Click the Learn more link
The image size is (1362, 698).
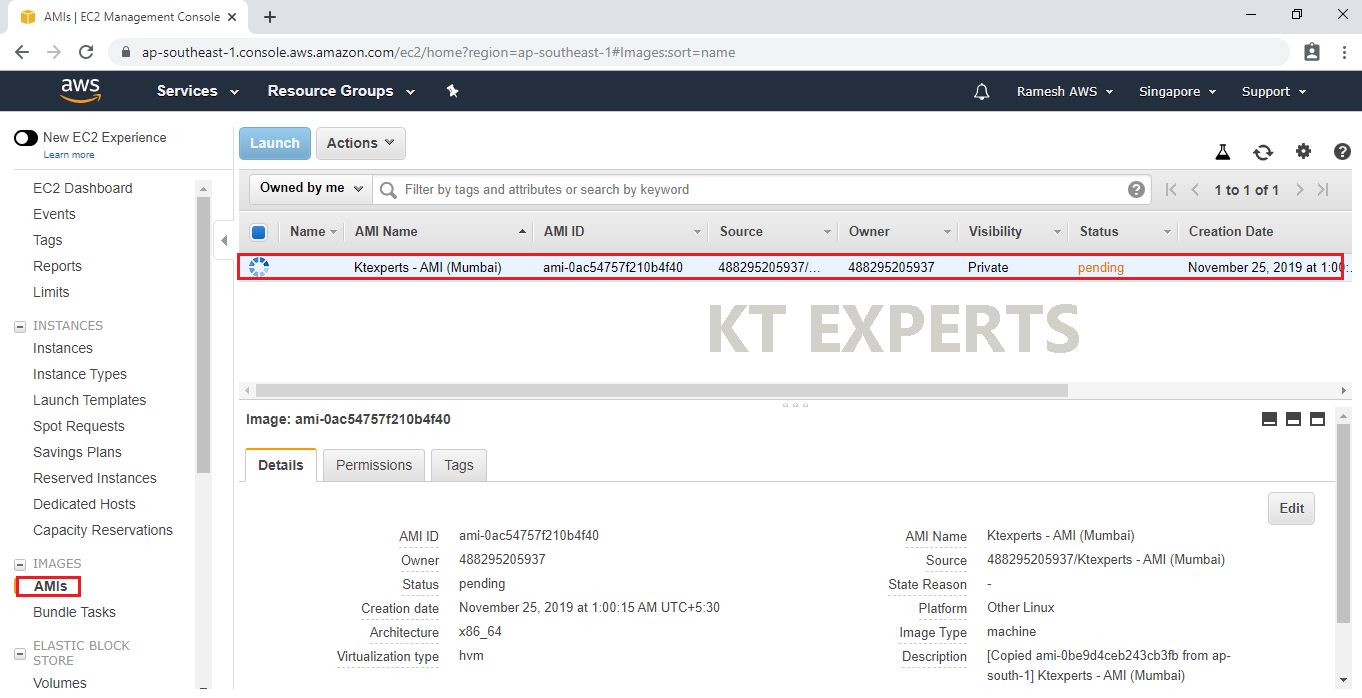tap(69, 155)
